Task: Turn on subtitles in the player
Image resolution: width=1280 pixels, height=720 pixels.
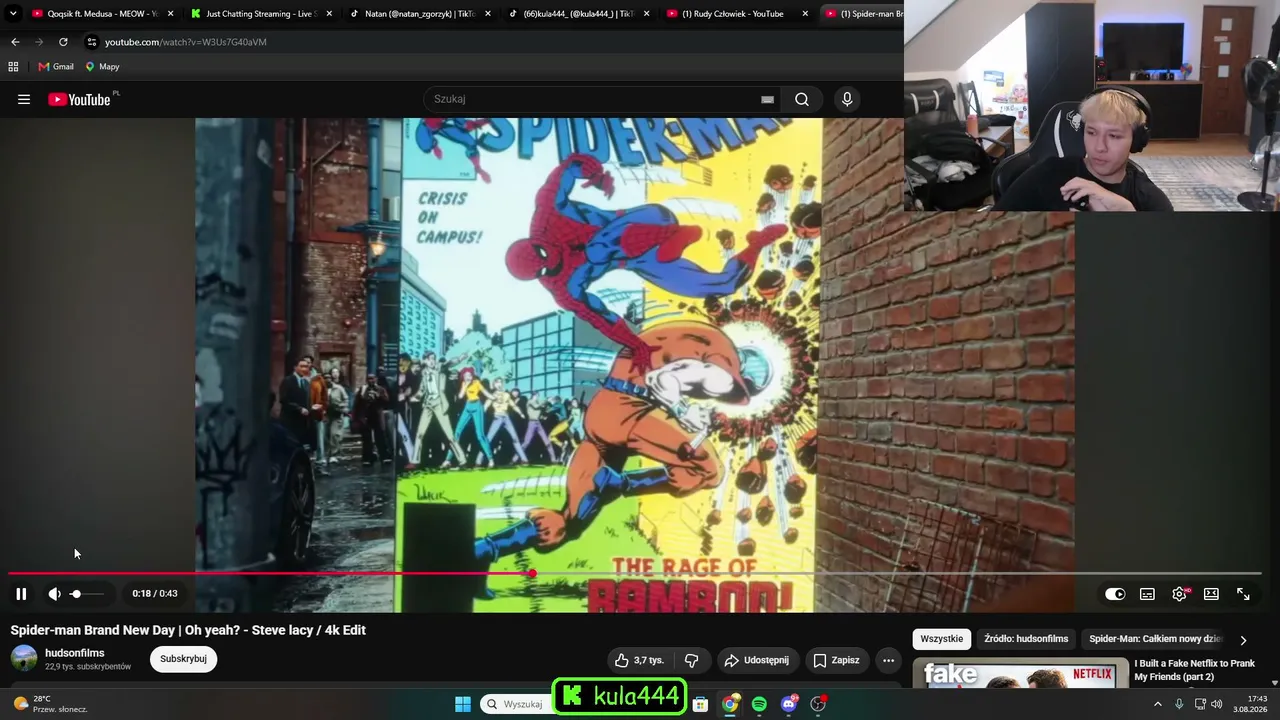Action: [1147, 594]
